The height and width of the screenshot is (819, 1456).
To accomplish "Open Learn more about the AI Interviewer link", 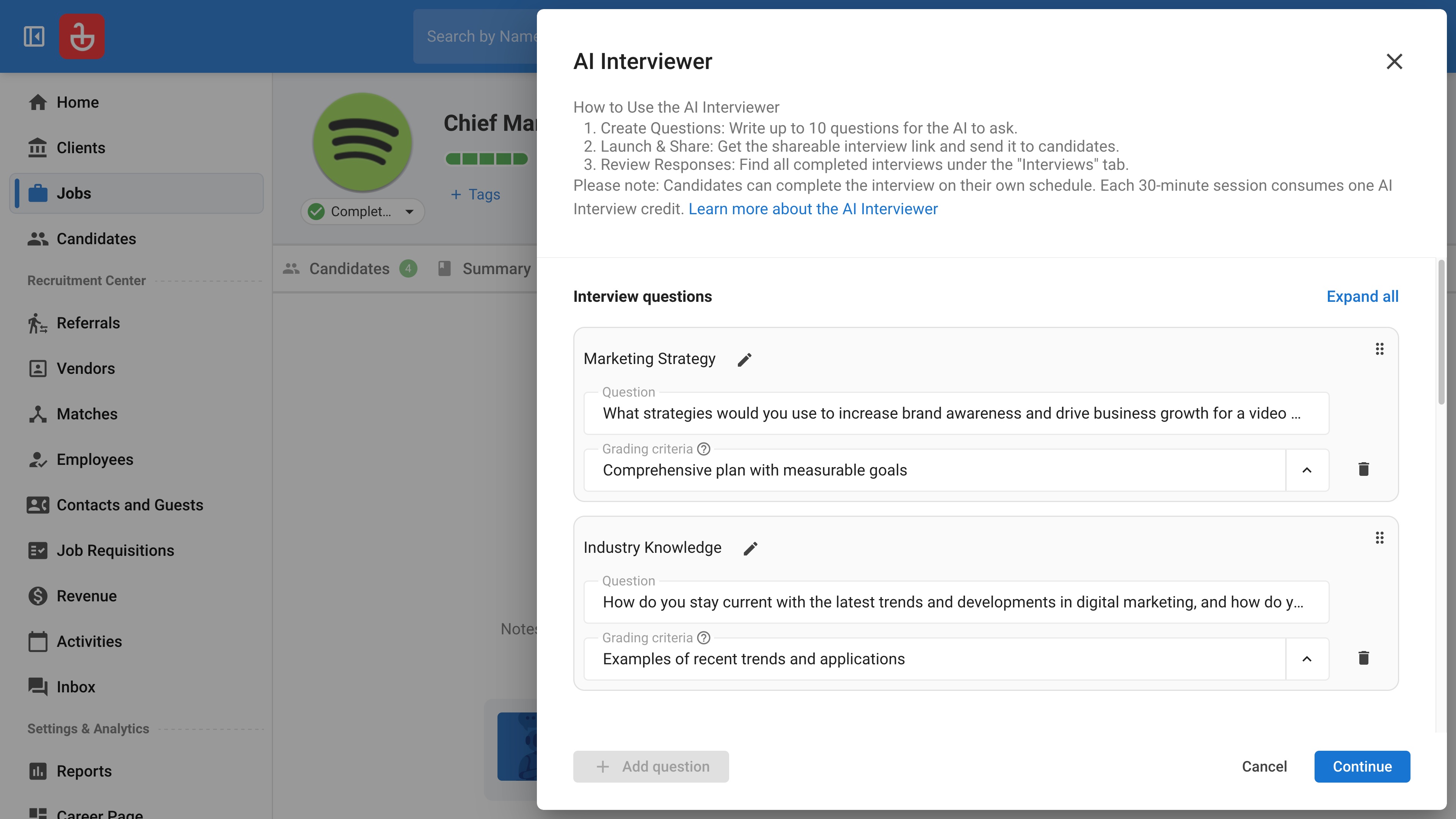I will pos(813,209).
